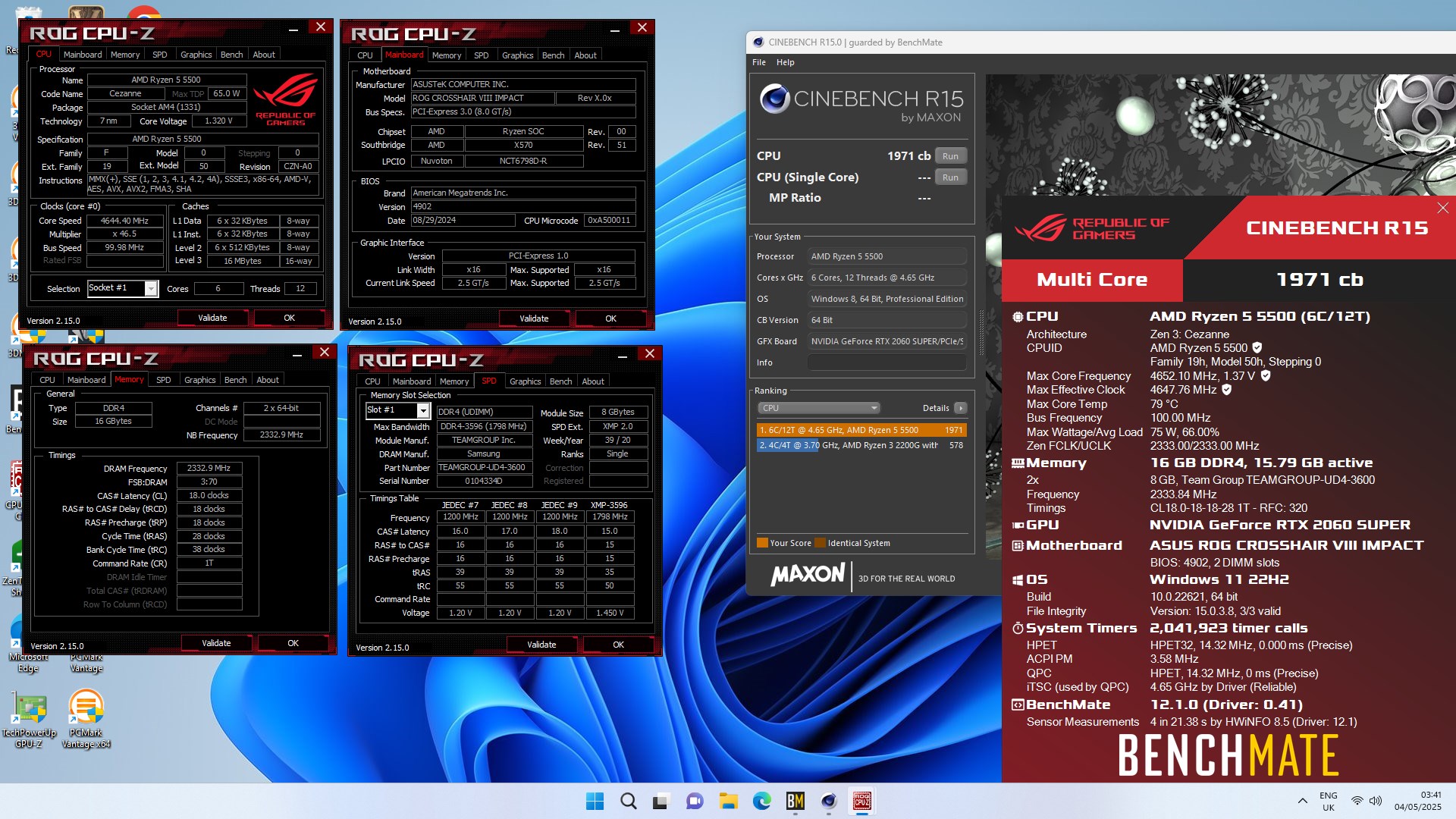This screenshot has height=819, width=1456.
Task: Click Memory tab in SPD window
Action: click(454, 381)
